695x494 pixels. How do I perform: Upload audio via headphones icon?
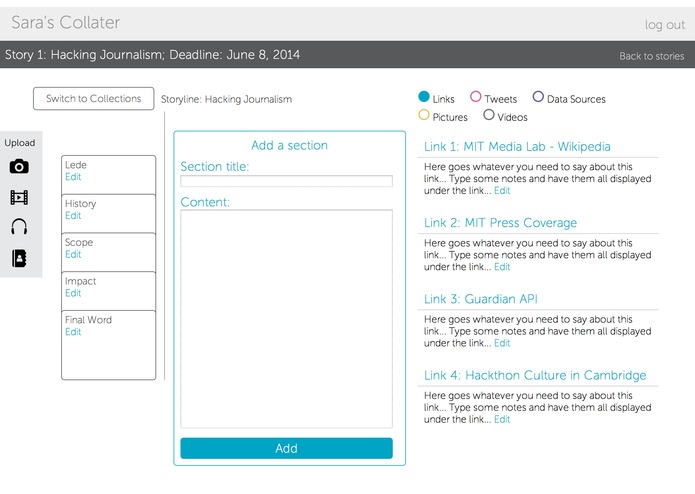coord(19,227)
